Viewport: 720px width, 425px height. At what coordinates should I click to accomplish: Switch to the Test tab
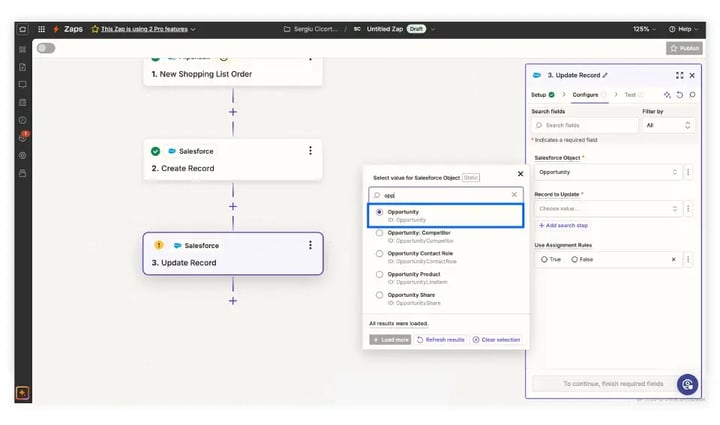(x=634, y=95)
